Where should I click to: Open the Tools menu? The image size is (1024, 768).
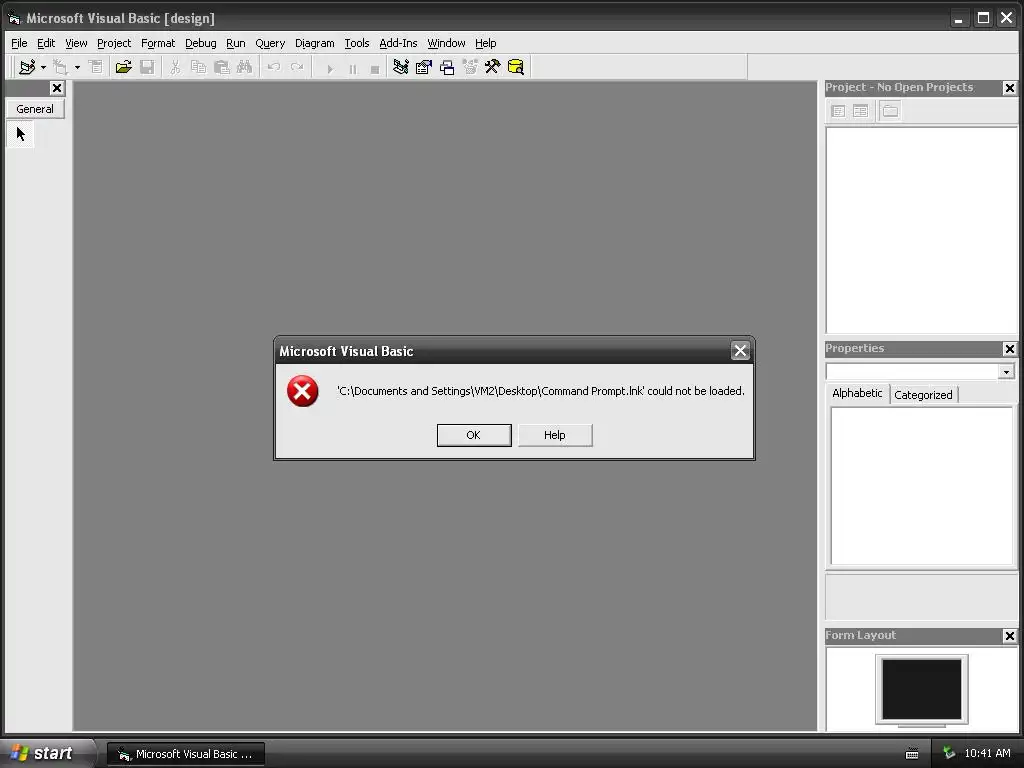(x=357, y=43)
